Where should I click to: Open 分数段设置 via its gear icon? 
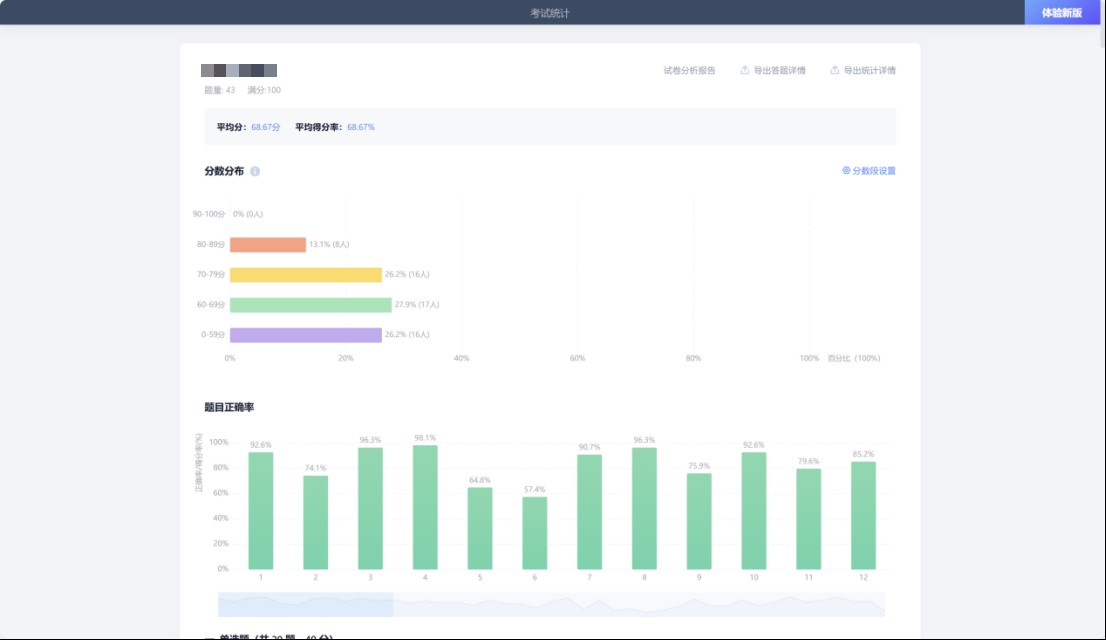point(846,171)
